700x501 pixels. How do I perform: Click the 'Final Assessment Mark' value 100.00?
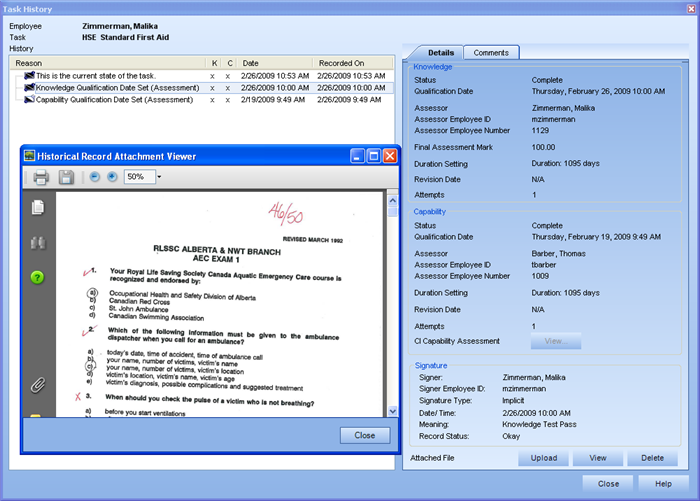543,147
